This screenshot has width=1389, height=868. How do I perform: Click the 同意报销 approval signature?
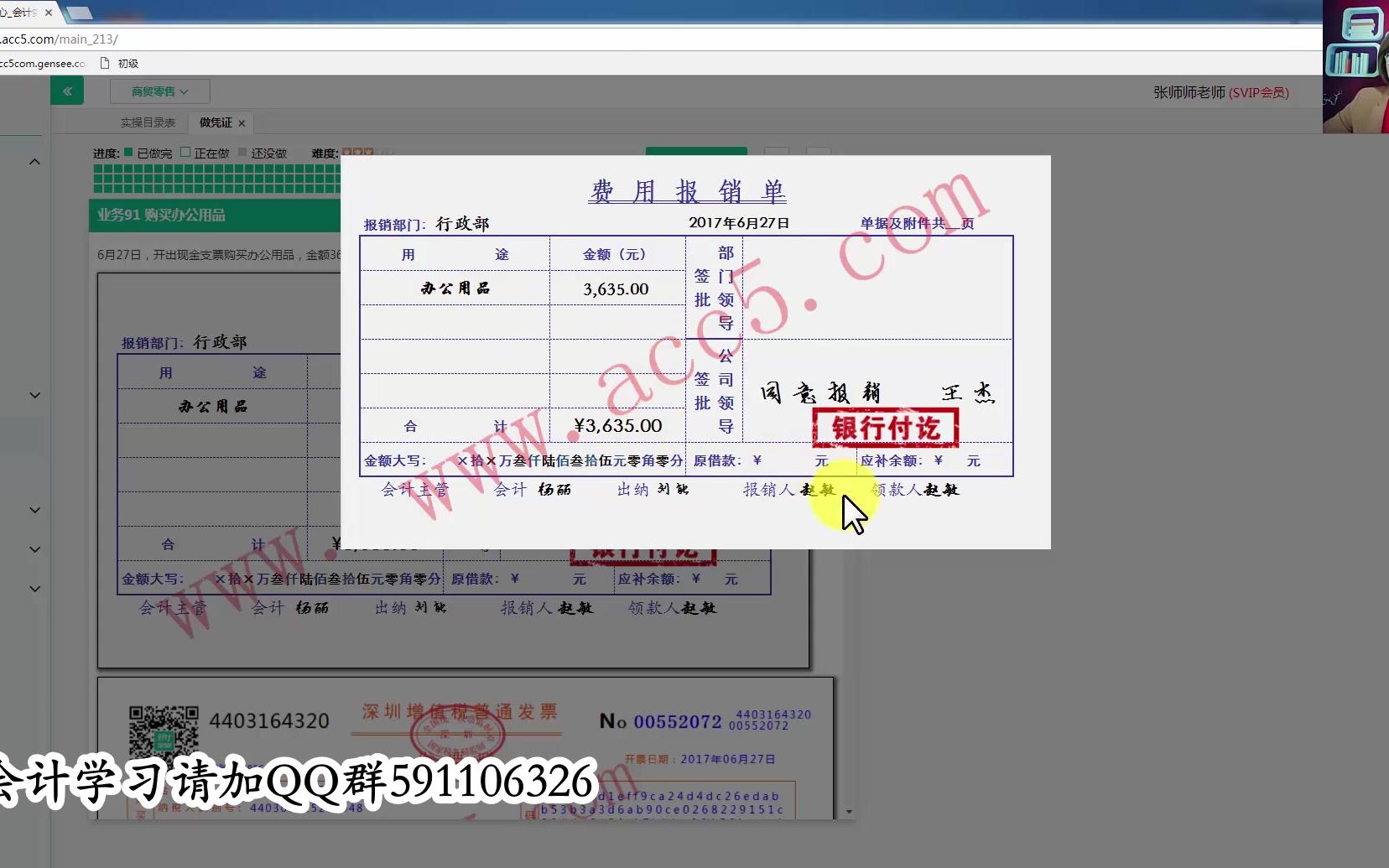(x=820, y=392)
